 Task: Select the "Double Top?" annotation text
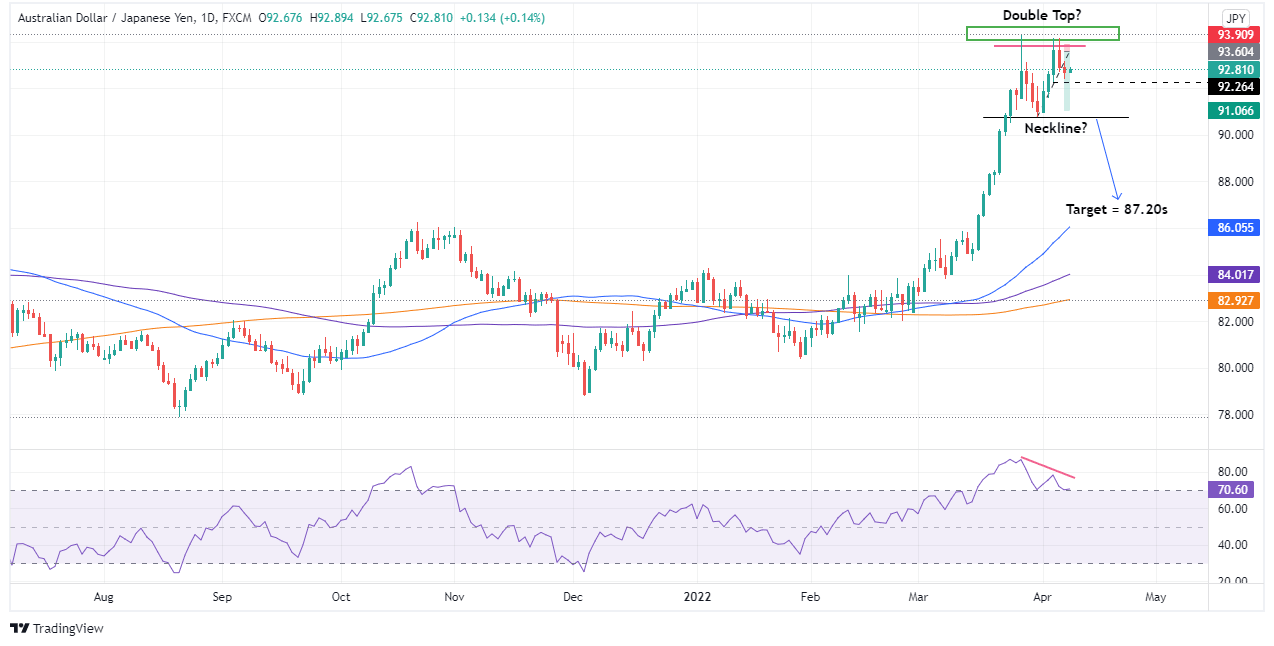click(1040, 14)
